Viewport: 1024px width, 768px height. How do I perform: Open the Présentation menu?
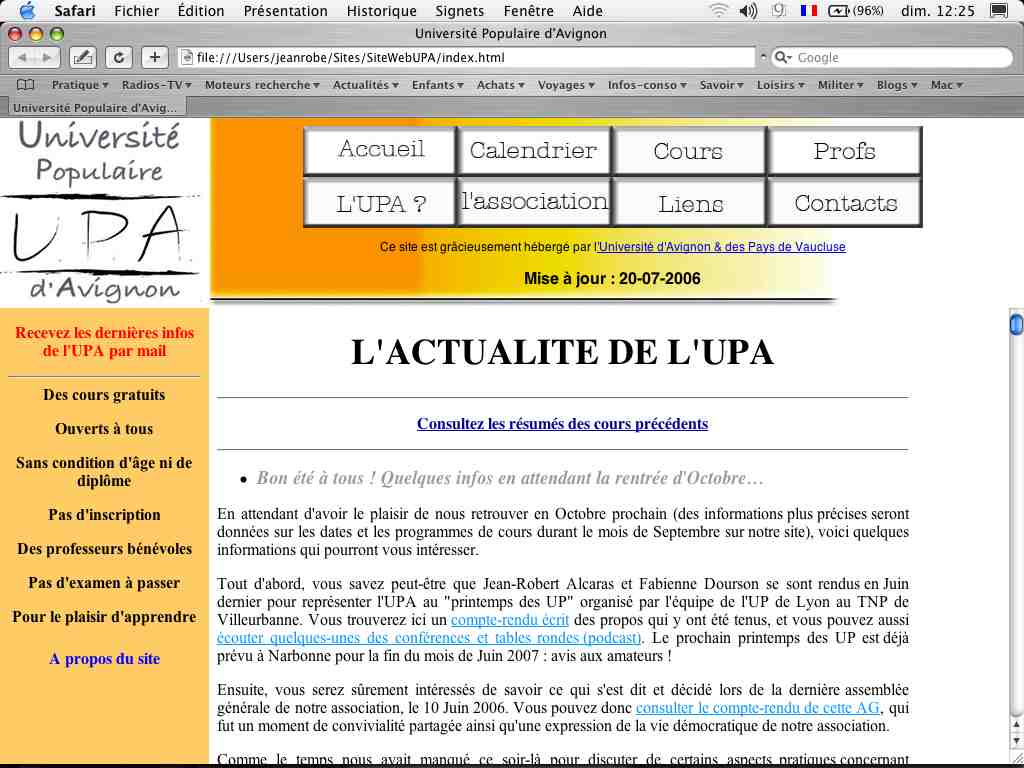click(285, 10)
